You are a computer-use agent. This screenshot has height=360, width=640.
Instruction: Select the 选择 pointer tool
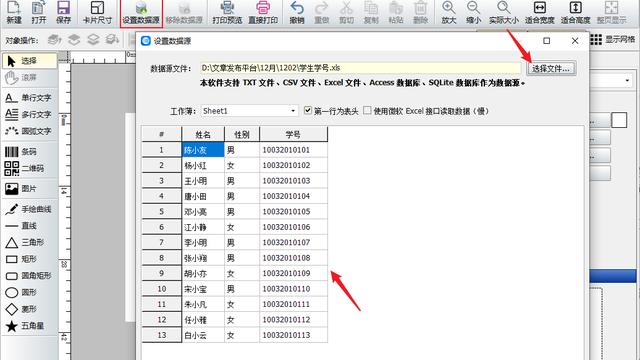tap(30, 61)
